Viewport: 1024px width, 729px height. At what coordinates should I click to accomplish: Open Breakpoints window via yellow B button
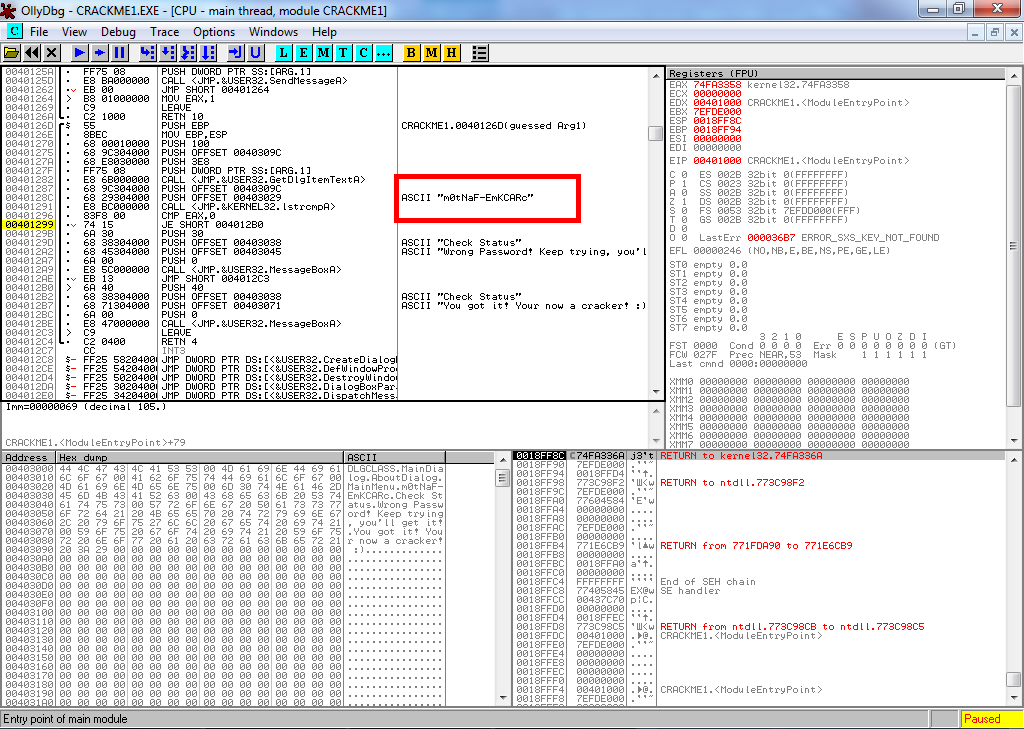[412, 52]
